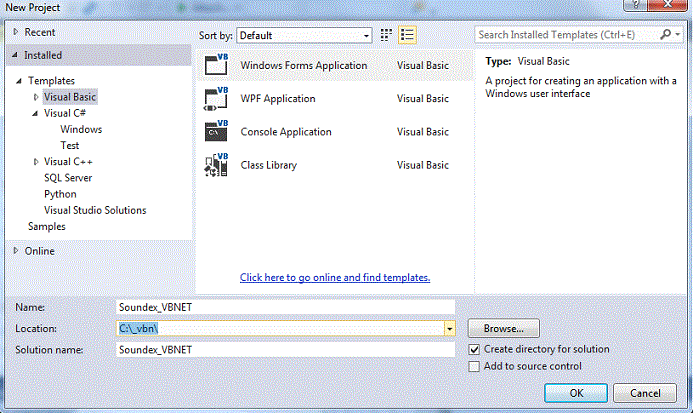Click the OK button
Viewport: 693px width, 413px height.
pos(576,393)
